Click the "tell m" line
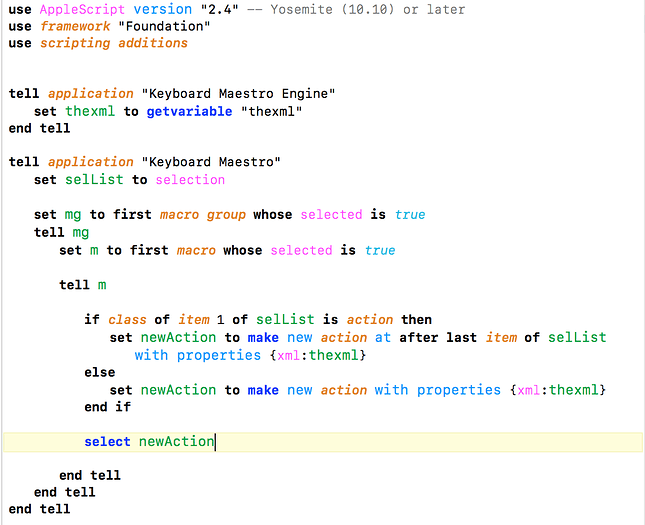This screenshot has height=525, width=645. click(83, 285)
